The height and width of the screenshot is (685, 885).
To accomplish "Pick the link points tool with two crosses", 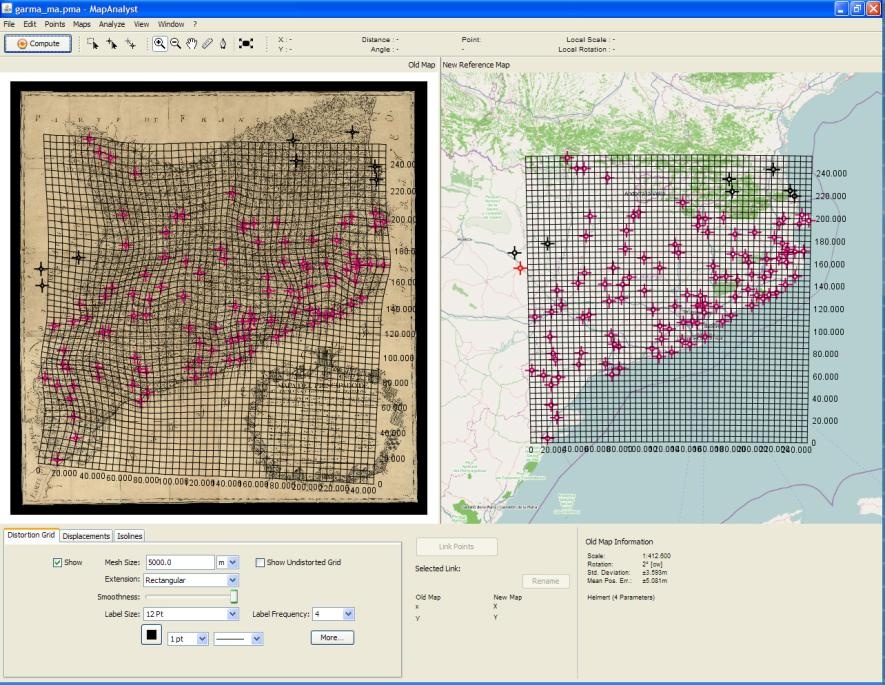I will pyautogui.click(x=130, y=43).
